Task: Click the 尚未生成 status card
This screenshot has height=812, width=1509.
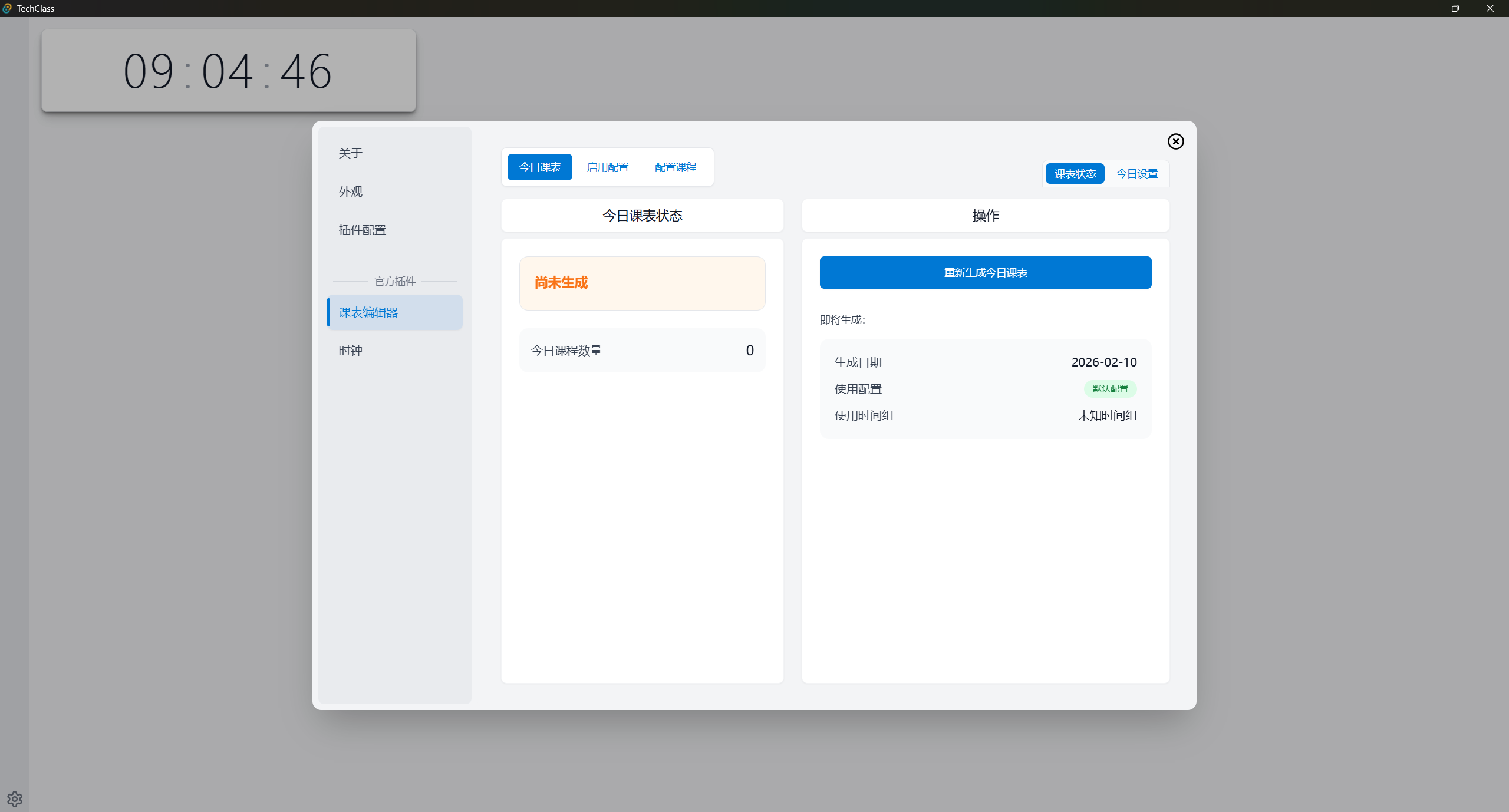Action: tap(642, 283)
